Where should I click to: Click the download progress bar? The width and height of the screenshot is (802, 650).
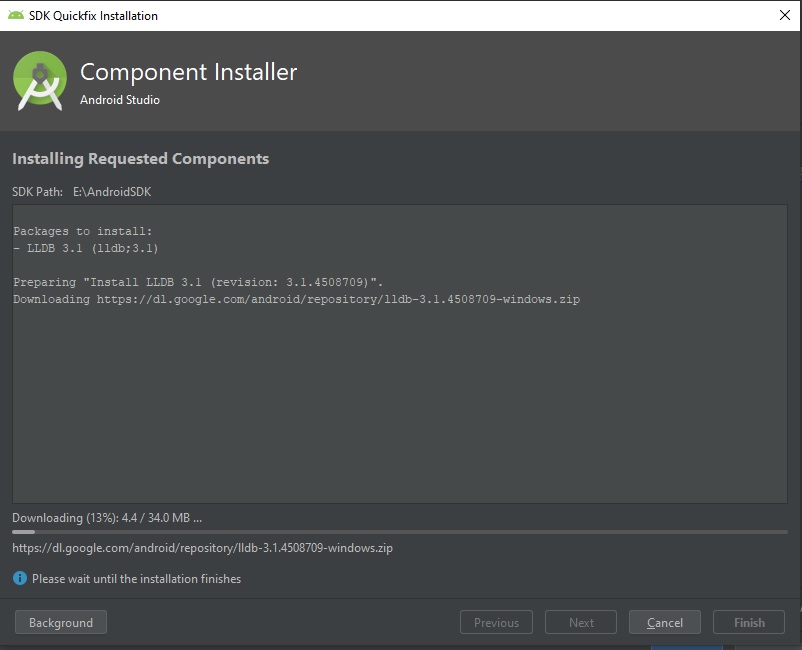point(399,532)
